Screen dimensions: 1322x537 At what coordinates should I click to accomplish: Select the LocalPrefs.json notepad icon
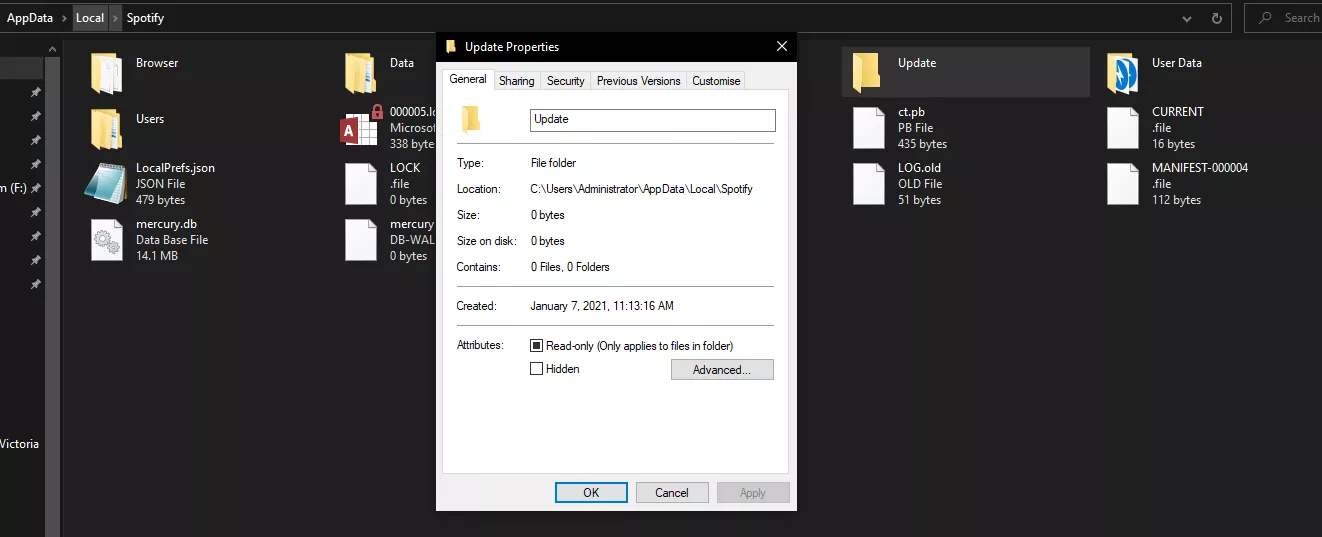point(105,184)
